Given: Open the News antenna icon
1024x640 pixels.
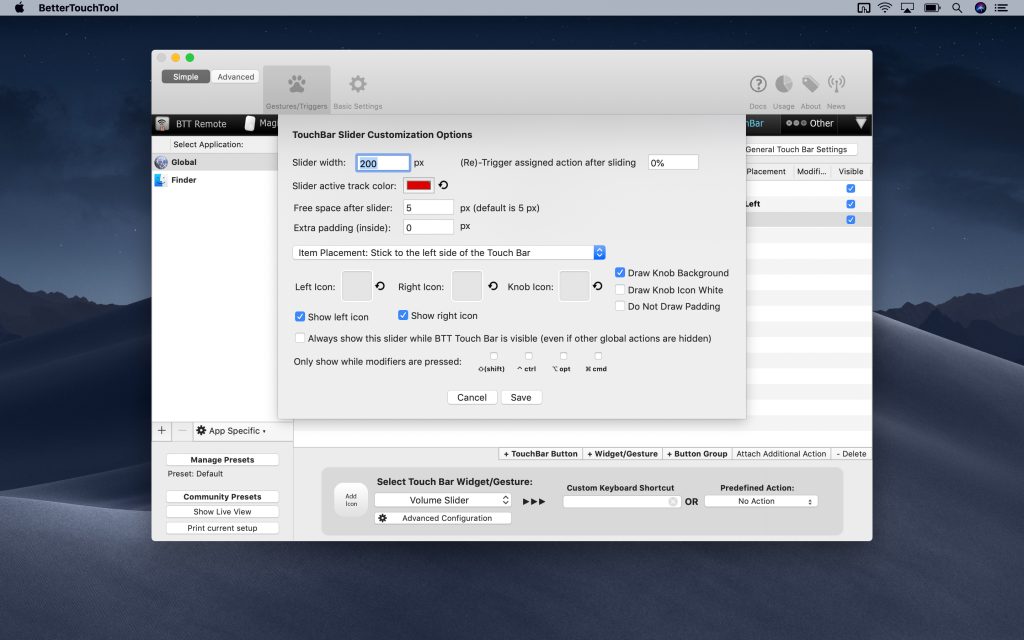Looking at the screenshot, I should 837,84.
